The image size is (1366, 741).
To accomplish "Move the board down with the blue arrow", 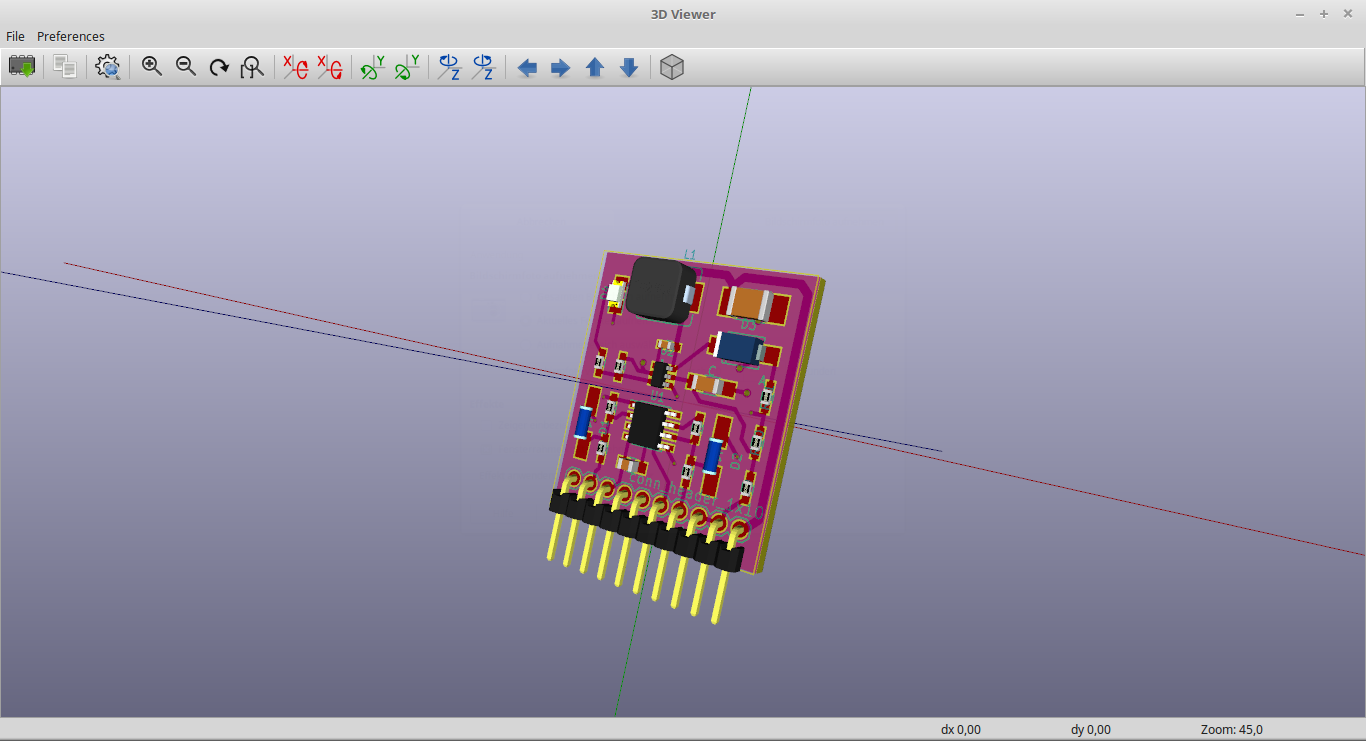I will 629,67.
